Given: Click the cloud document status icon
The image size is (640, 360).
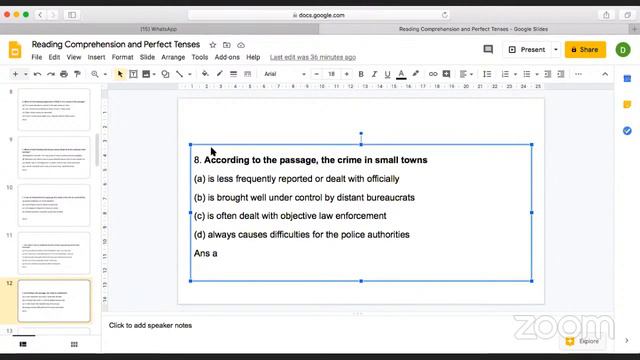Looking at the screenshot, I should tap(241, 45).
